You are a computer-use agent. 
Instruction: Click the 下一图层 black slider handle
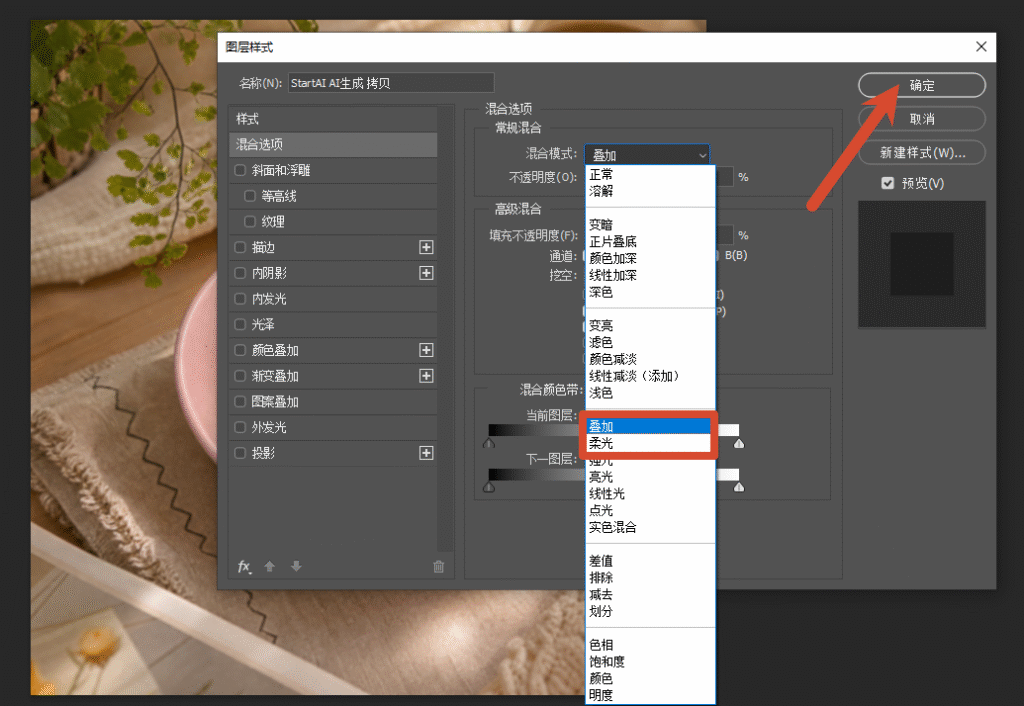coord(488,487)
